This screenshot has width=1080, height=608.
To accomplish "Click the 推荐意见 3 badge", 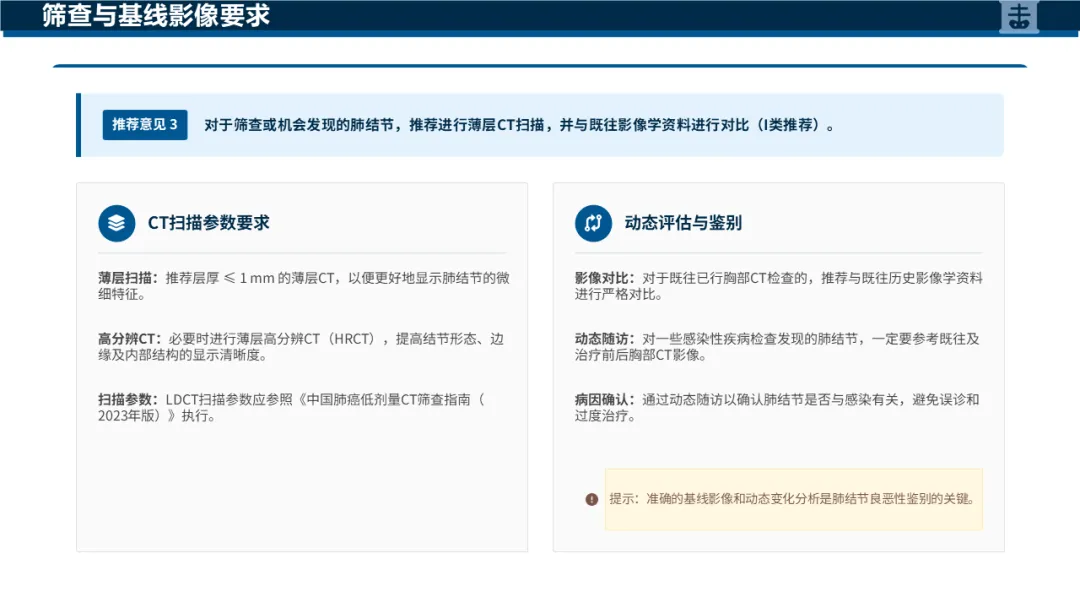I will point(145,125).
